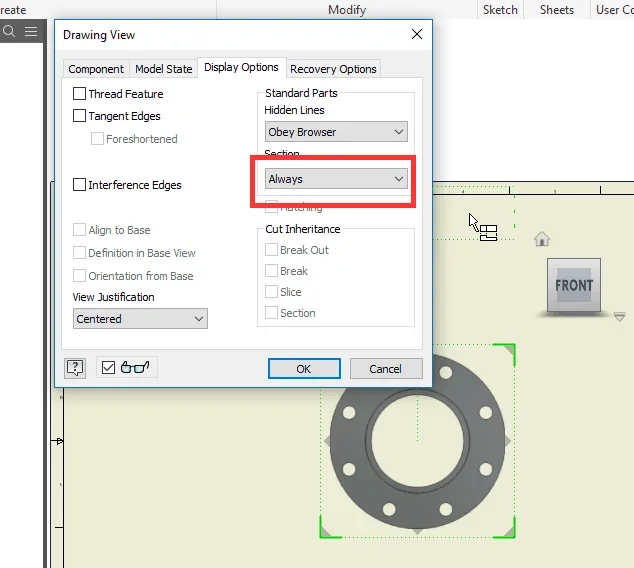Viewport: 634px width, 568px height.
Task: Toggle the Break Out checkbox
Action: (271, 249)
